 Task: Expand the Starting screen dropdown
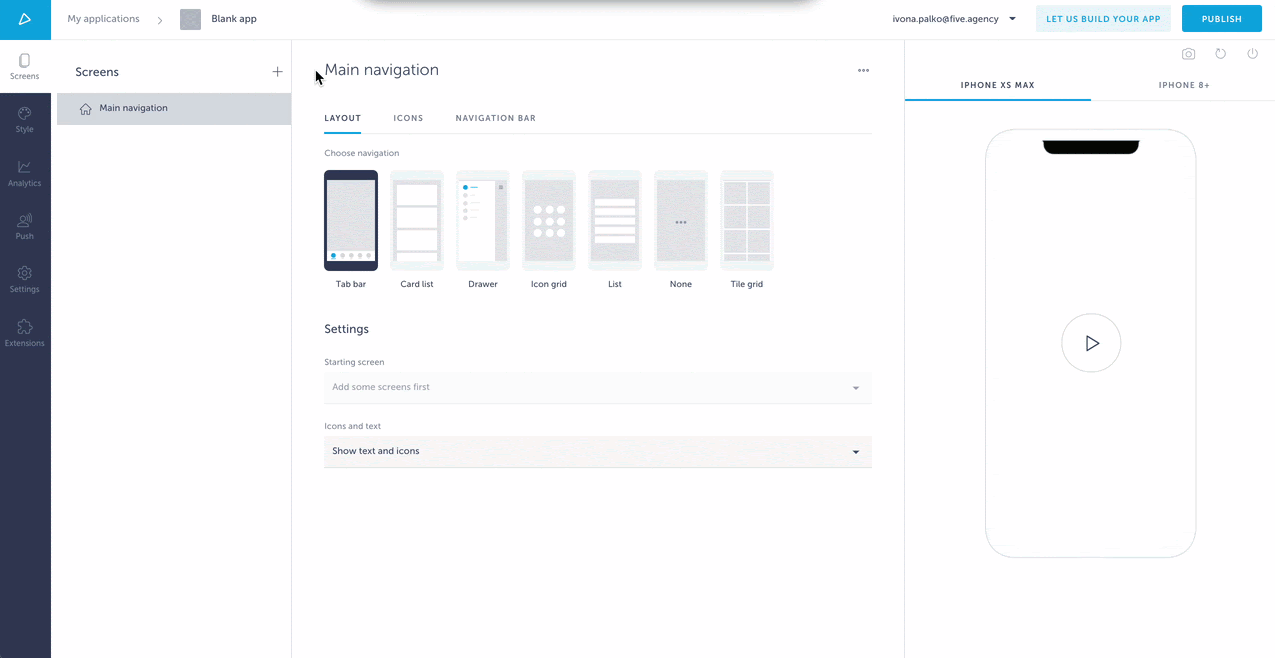click(x=597, y=387)
